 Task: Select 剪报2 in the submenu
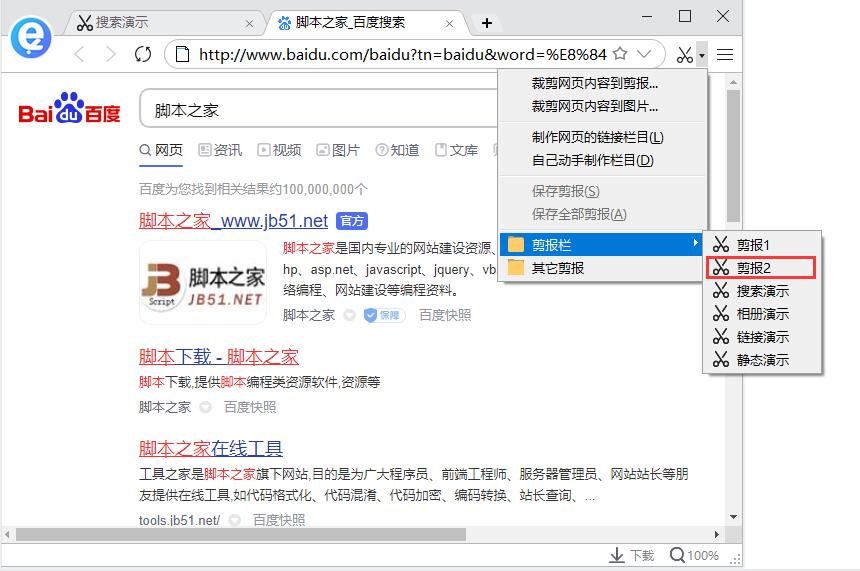tap(761, 268)
